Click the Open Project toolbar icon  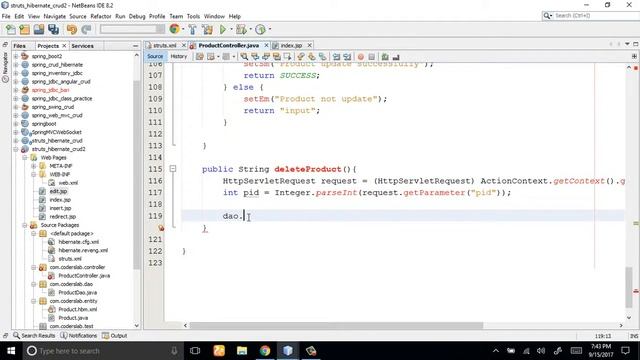tap(39, 29)
